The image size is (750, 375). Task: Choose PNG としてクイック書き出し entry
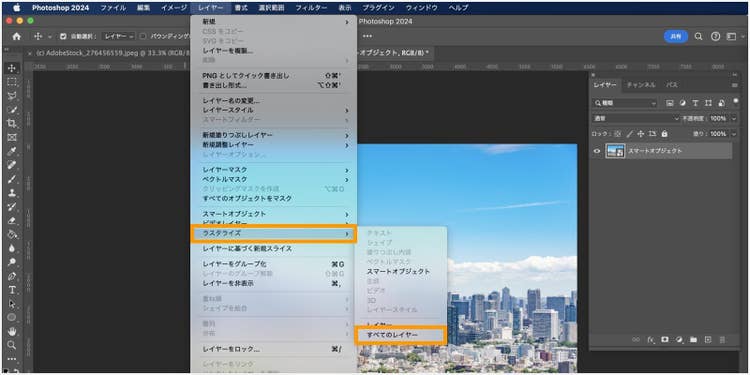275,76
